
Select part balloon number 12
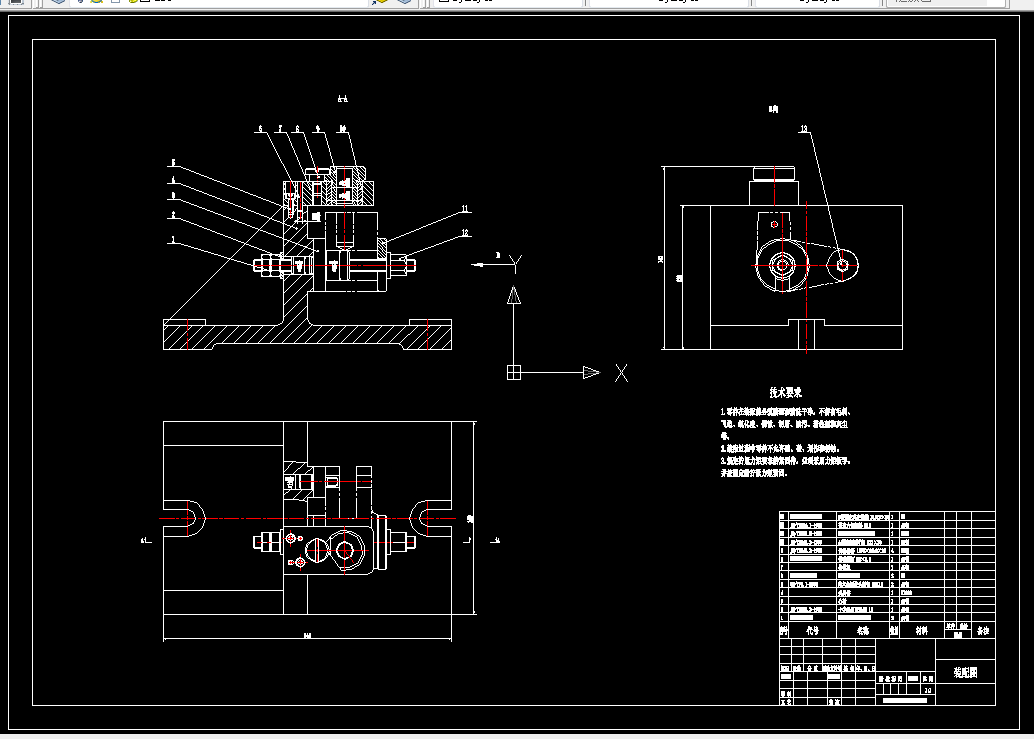465,233
